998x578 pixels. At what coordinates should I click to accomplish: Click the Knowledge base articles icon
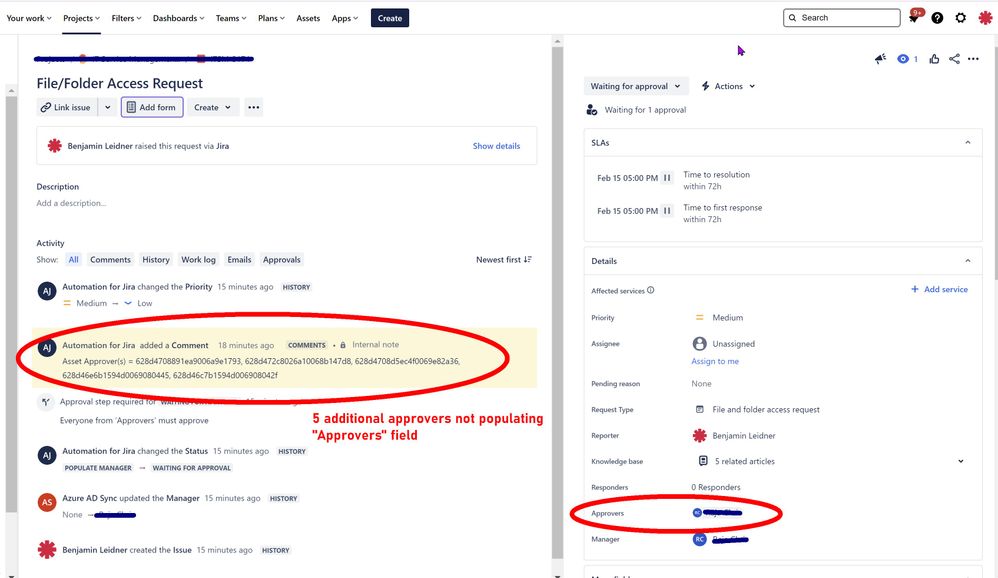[703, 461]
